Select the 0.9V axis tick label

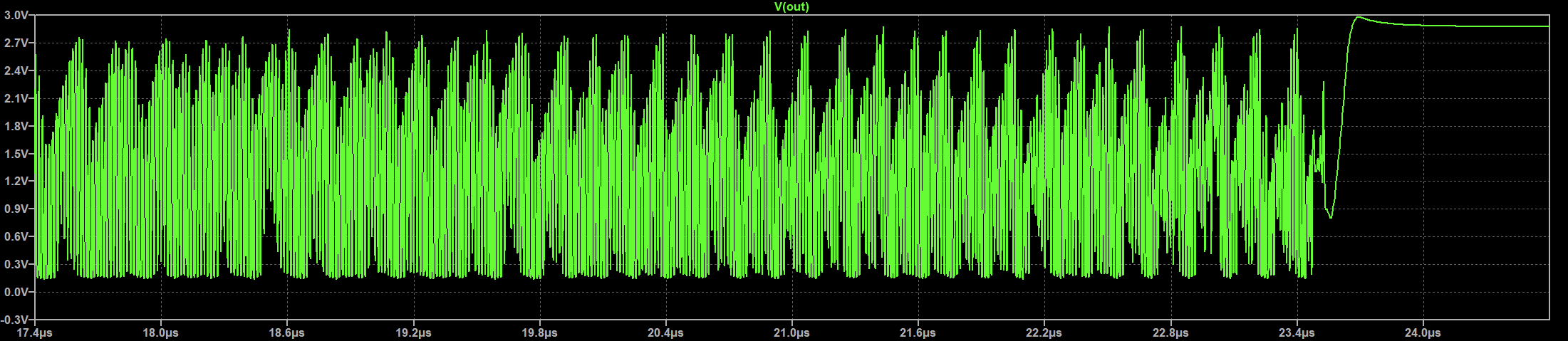[x=16, y=209]
